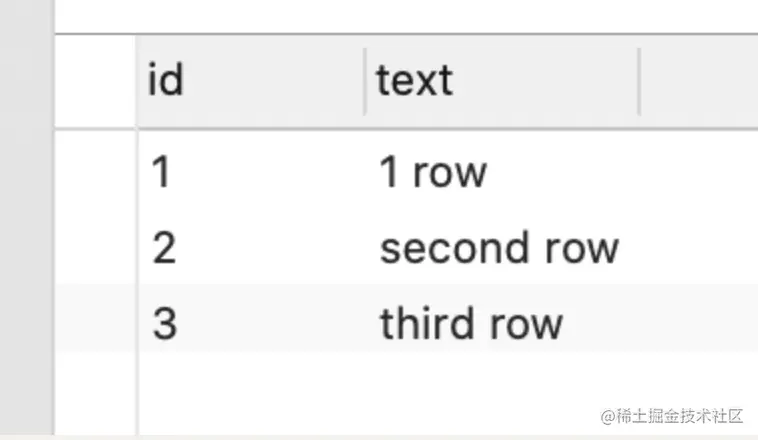Click row gutter left of id 1
The width and height of the screenshot is (758, 440).
coord(95,172)
